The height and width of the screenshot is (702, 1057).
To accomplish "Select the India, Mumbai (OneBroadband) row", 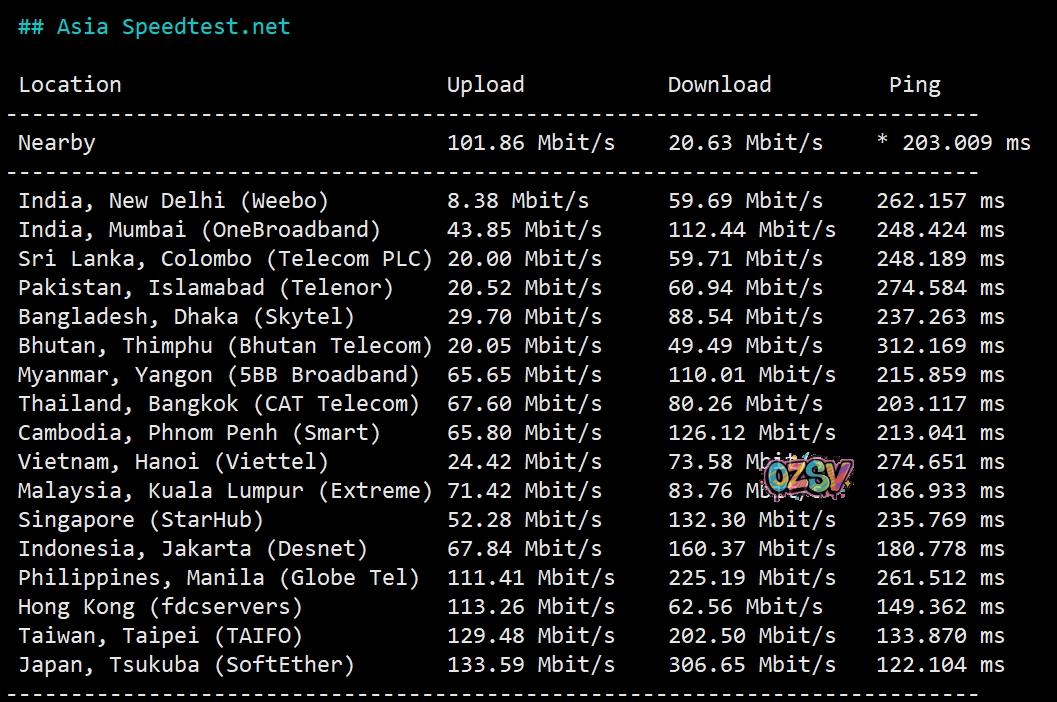I will 199,230.
